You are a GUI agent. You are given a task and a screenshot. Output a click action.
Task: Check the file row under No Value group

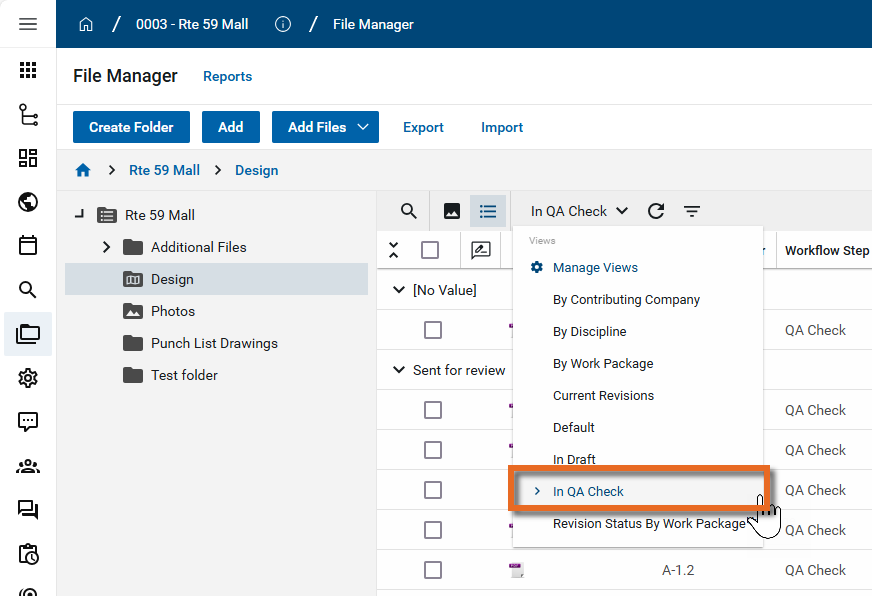[433, 330]
